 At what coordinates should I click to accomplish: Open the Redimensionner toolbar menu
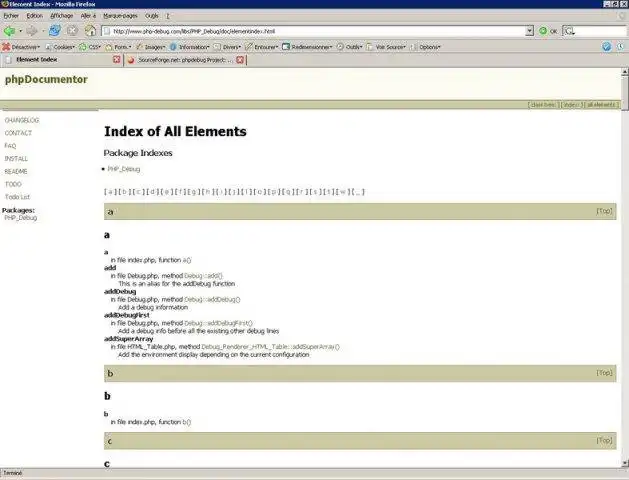pos(307,47)
